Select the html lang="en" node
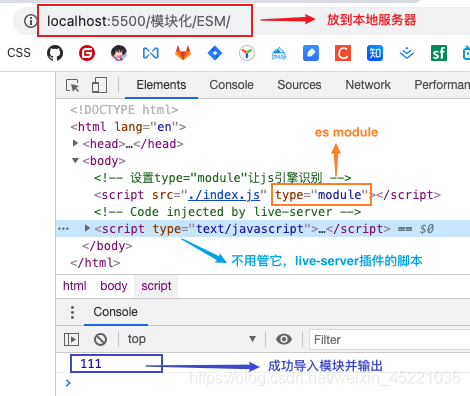The width and height of the screenshot is (470, 396). click(x=128, y=127)
